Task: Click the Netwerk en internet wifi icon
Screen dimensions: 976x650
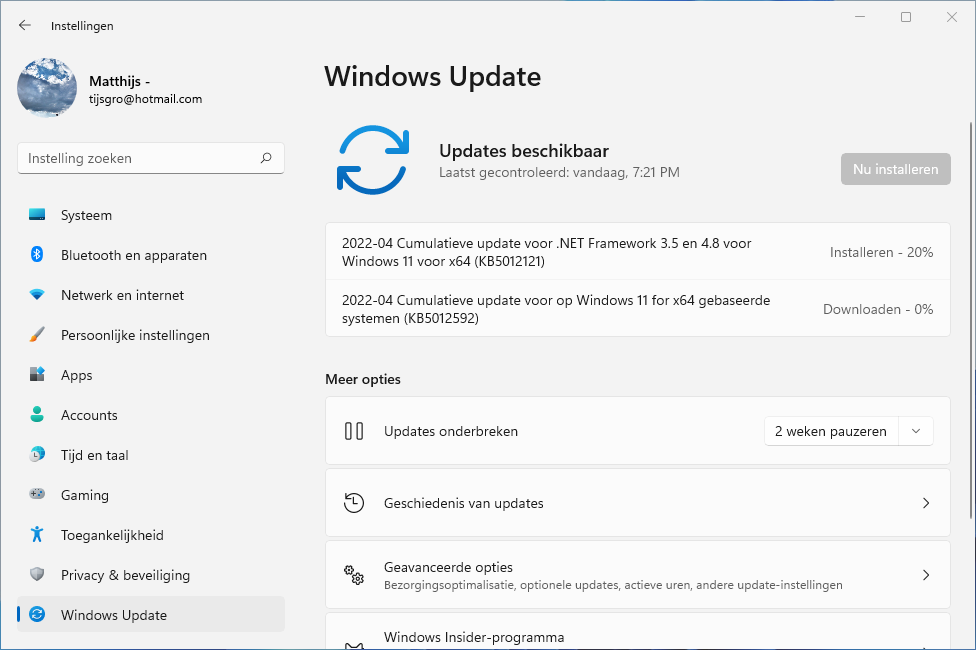Action: pos(37,295)
